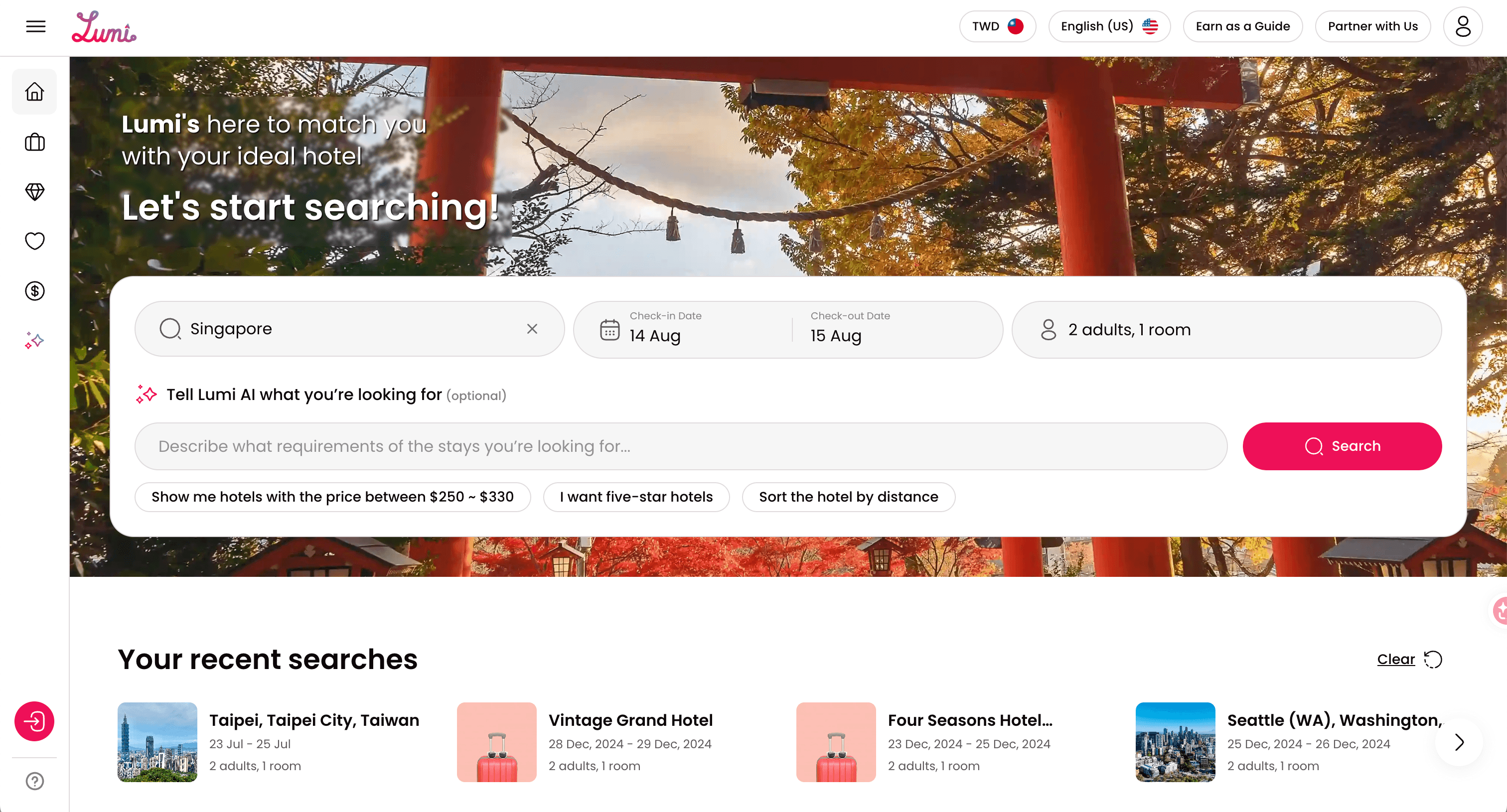Viewport: 1507px width, 812px height.
Task: Open the TWD currency selector
Action: (998, 26)
